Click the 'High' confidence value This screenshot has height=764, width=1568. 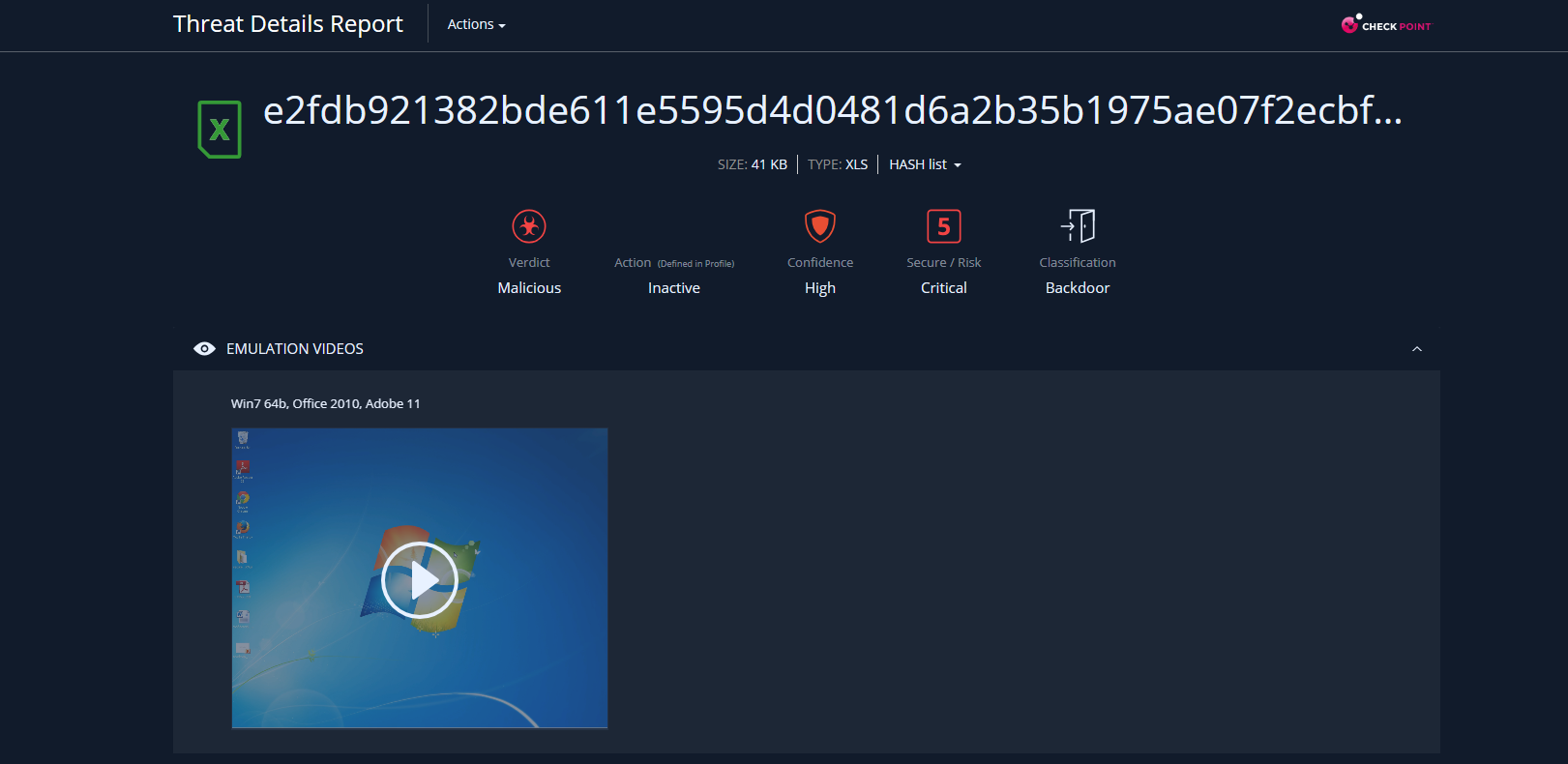click(820, 288)
